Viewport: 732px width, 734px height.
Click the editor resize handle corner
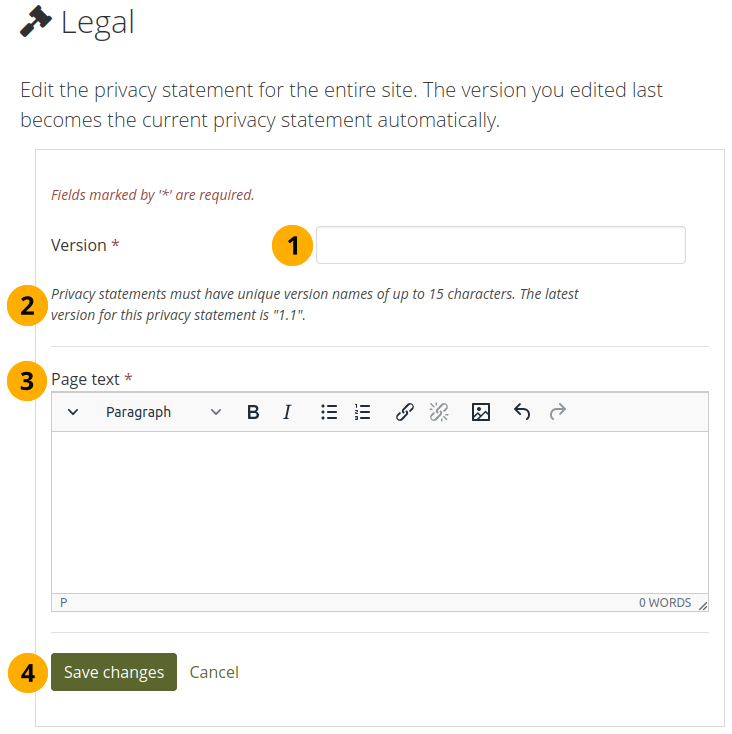[703, 605]
